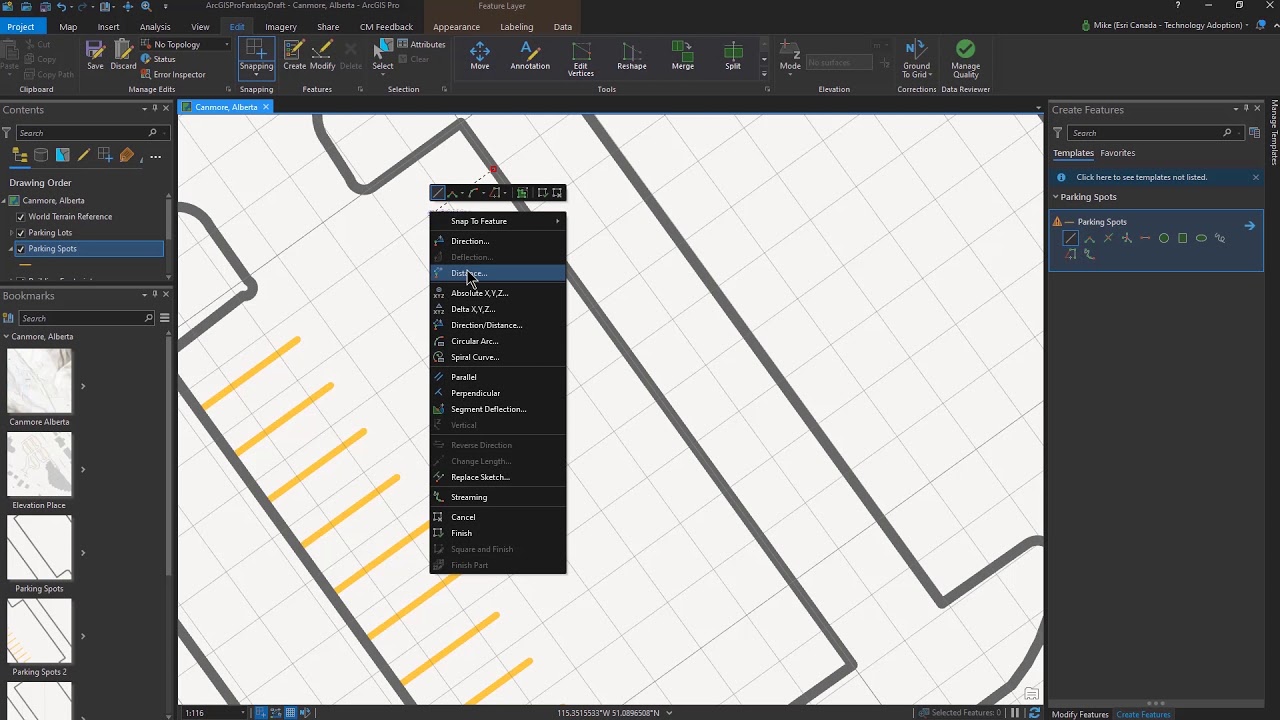The height and width of the screenshot is (720, 1280).
Task: Open Parking Spots bookmark thumbnail
Action: click(x=40, y=548)
